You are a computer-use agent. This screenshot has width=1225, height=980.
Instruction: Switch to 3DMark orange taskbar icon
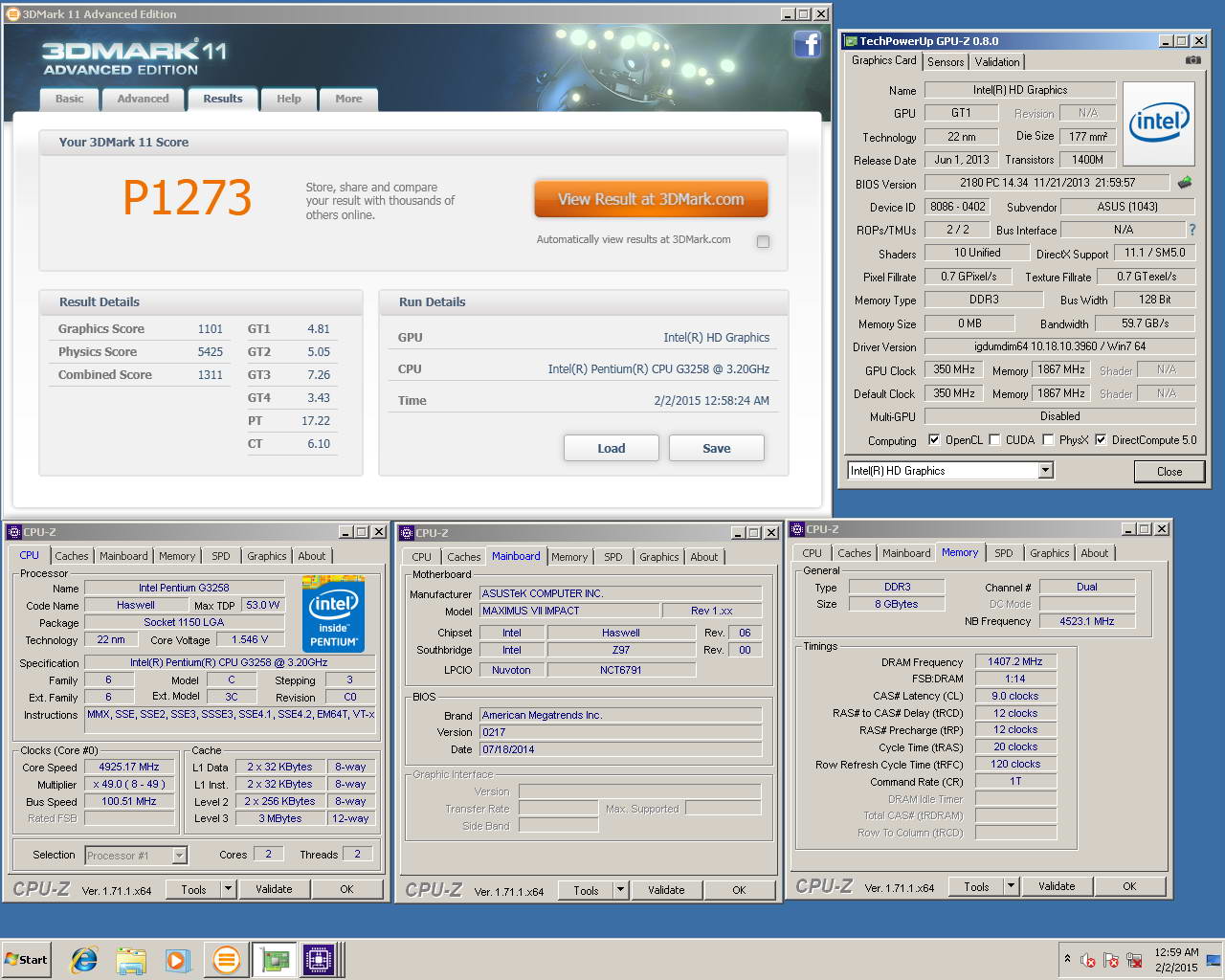(x=227, y=960)
